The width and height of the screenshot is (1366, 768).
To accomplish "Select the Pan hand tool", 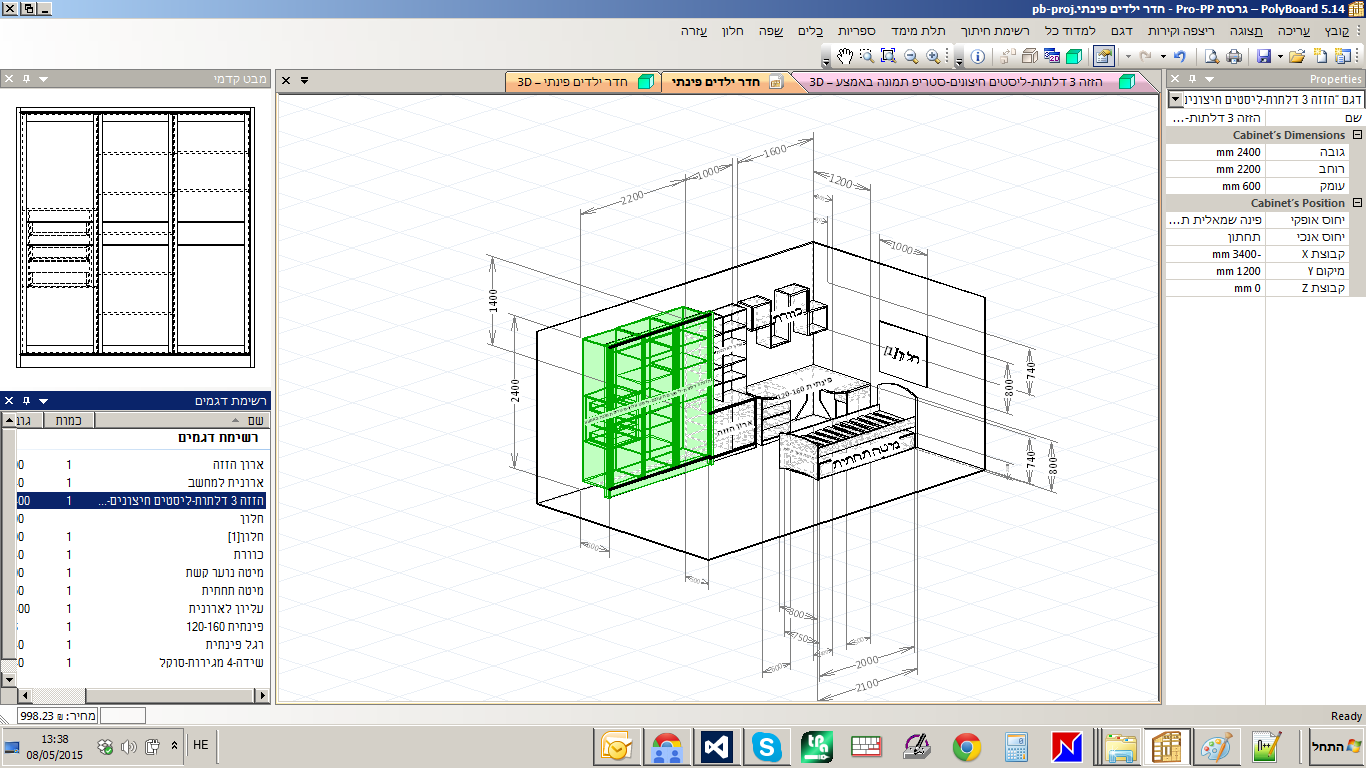I will point(845,56).
